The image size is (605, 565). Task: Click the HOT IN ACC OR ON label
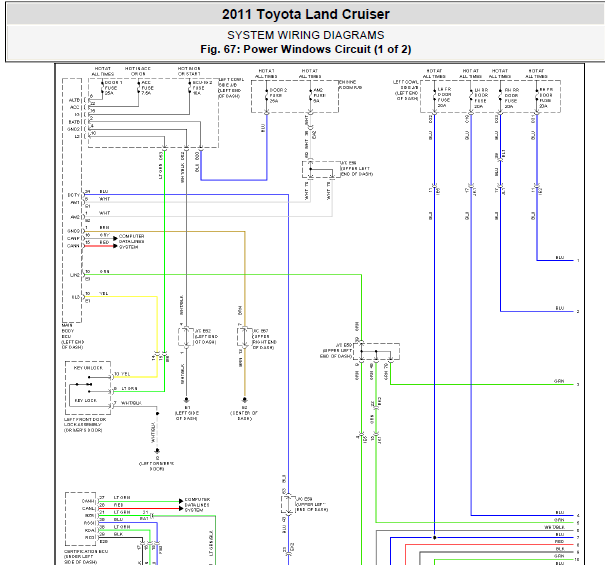point(138,71)
